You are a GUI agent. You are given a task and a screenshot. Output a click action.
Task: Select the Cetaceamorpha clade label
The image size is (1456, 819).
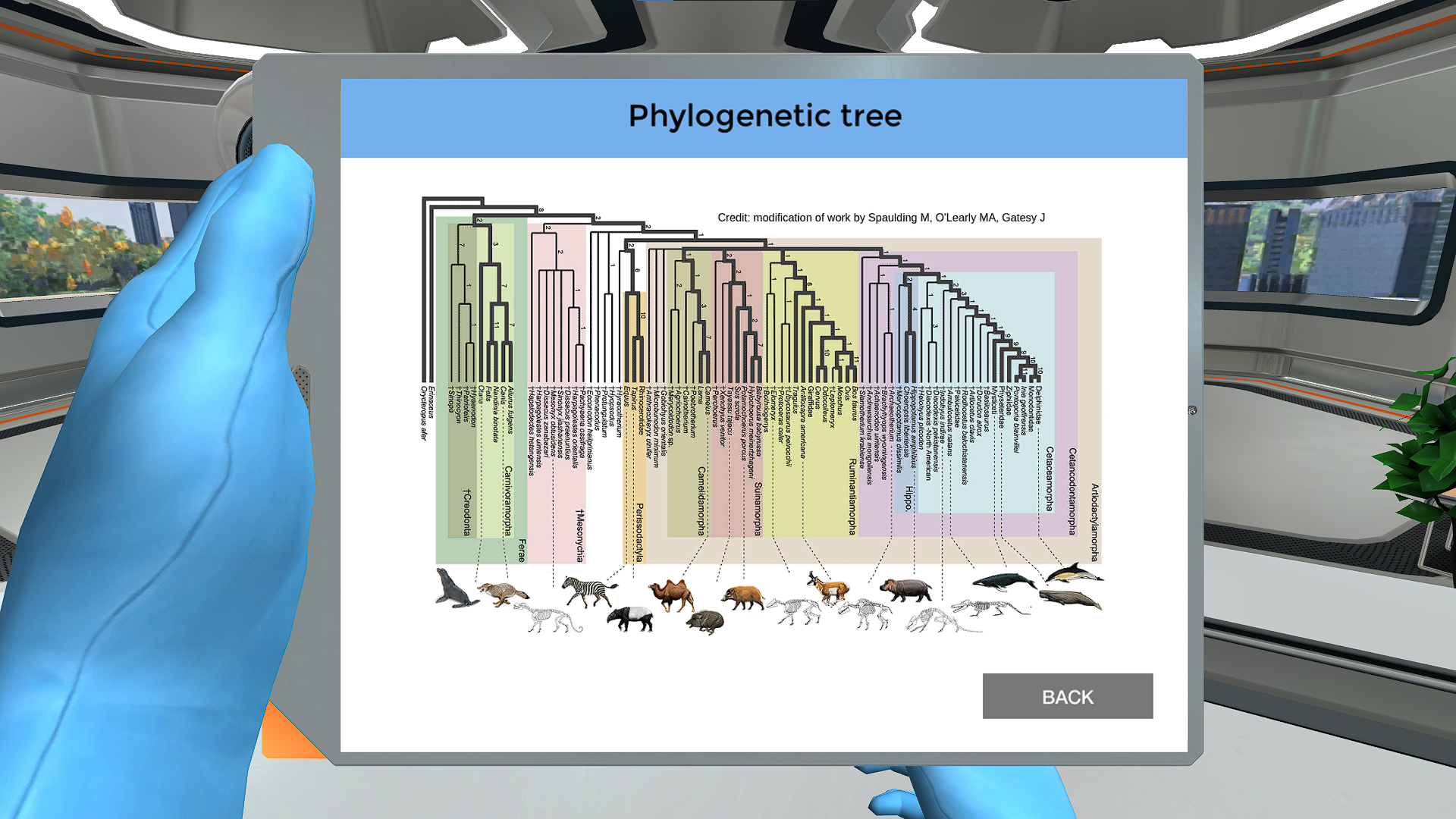1050,479
